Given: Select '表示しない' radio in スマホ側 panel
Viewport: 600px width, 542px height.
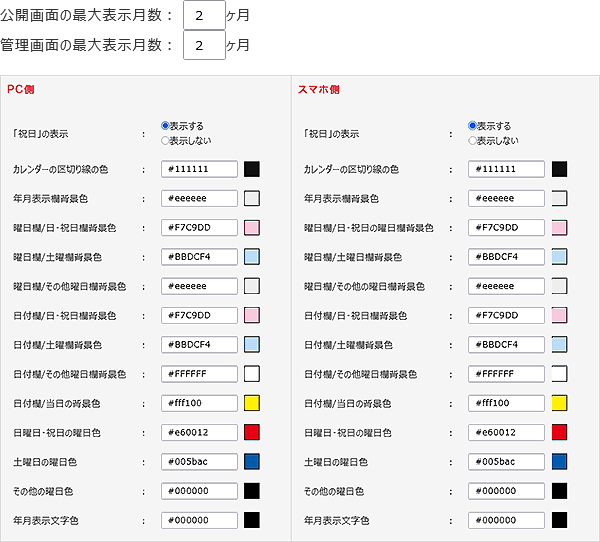Looking at the screenshot, I should pos(473,141).
